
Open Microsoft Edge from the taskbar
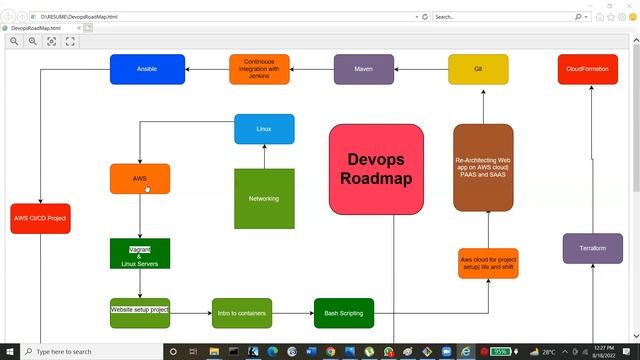pyautogui.click(x=272, y=351)
